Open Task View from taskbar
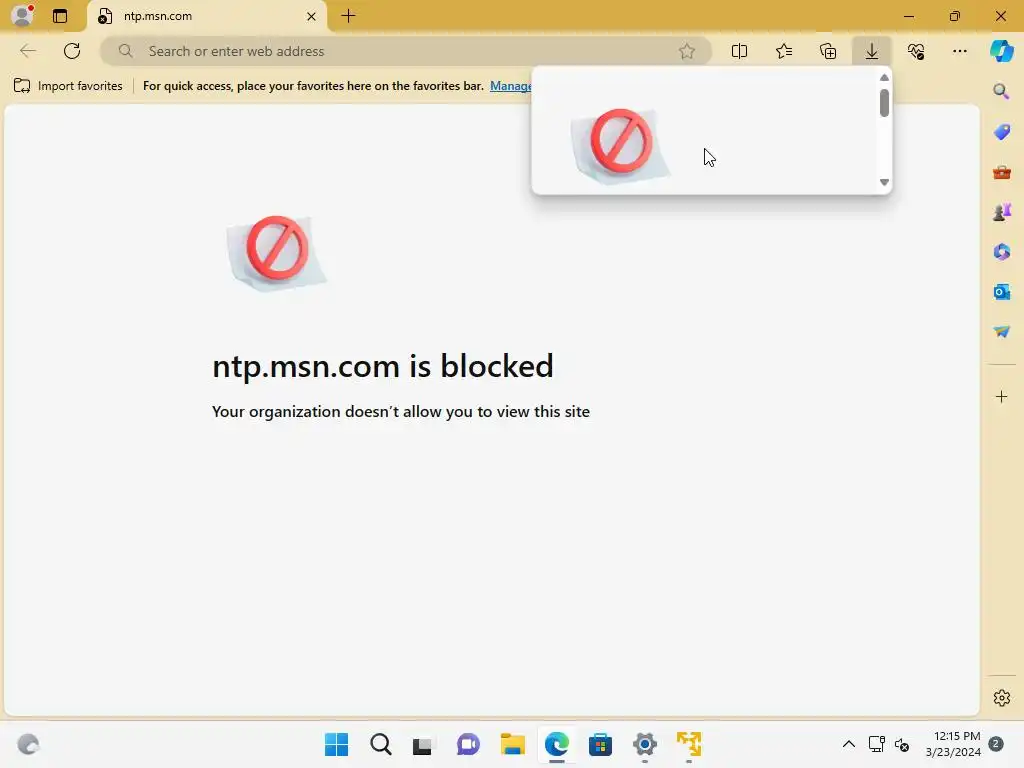This screenshot has width=1024, height=768. pos(423,744)
